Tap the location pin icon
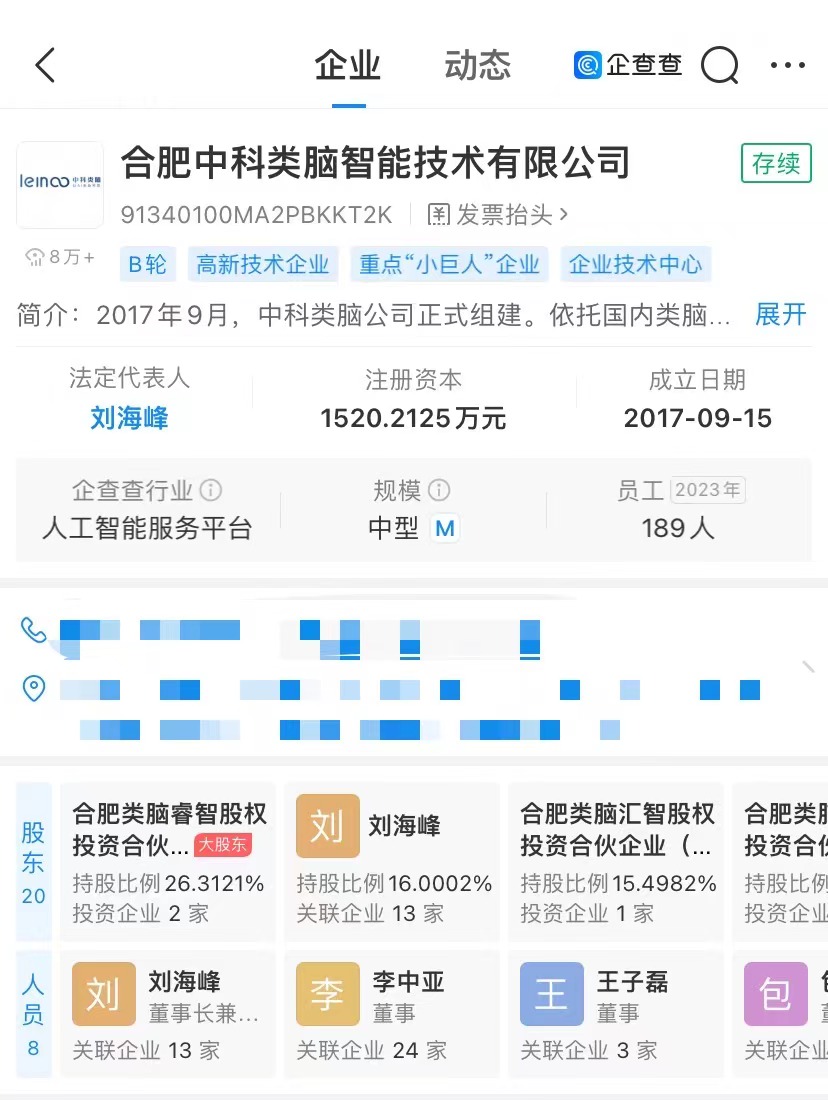The image size is (828, 1100). pyautogui.click(x=34, y=688)
